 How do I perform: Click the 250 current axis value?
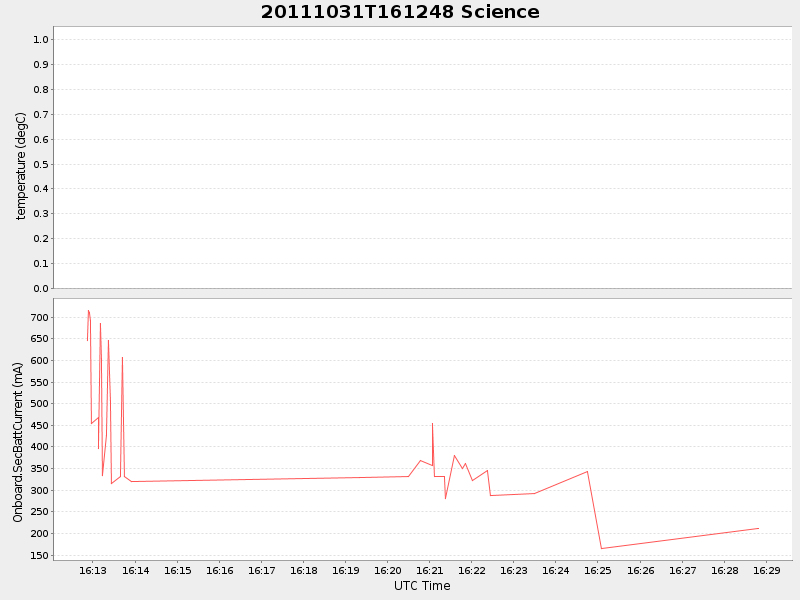[x=39, y=512]
